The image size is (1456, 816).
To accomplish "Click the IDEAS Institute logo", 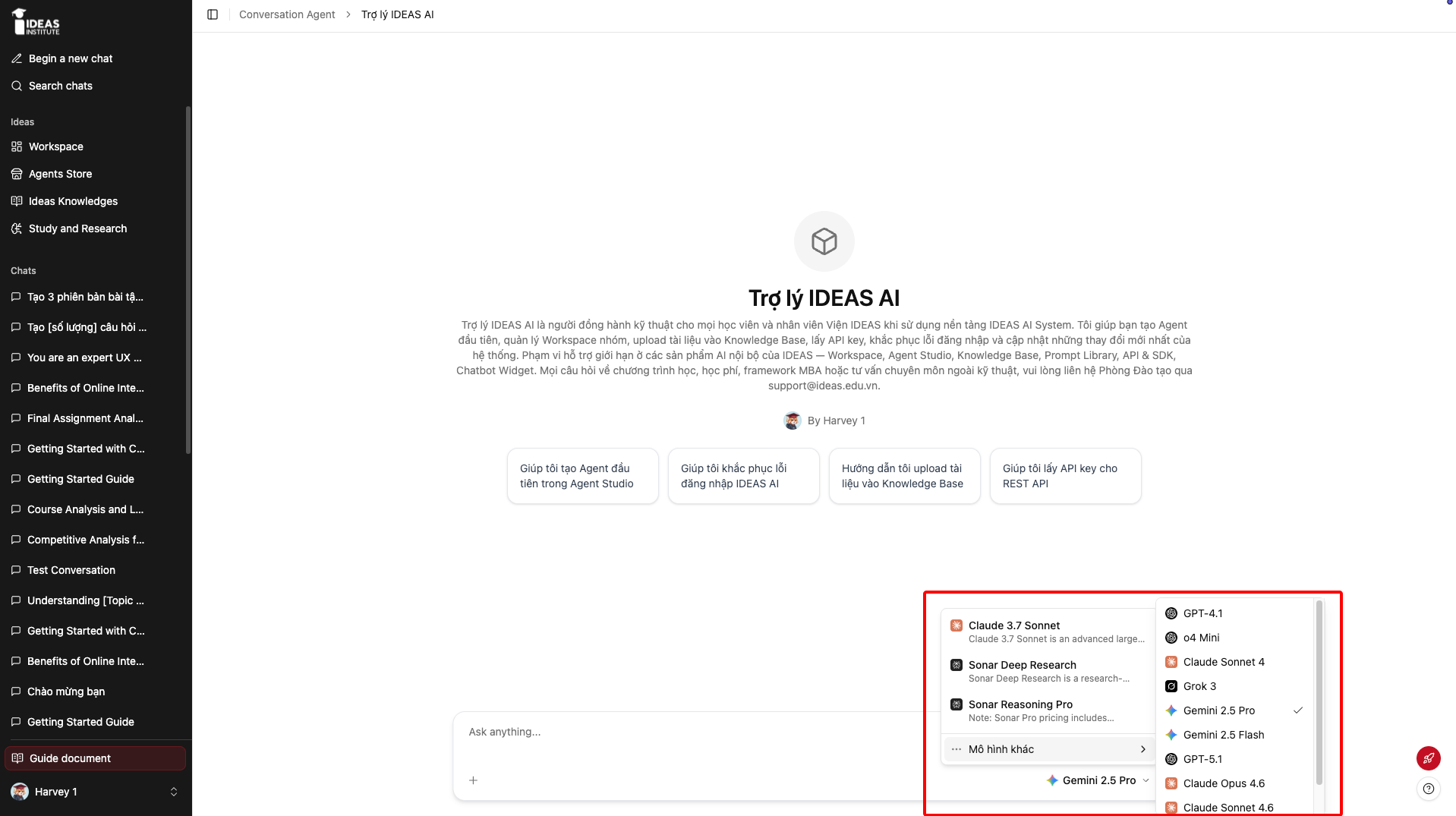I will click(x=36, y=22).
